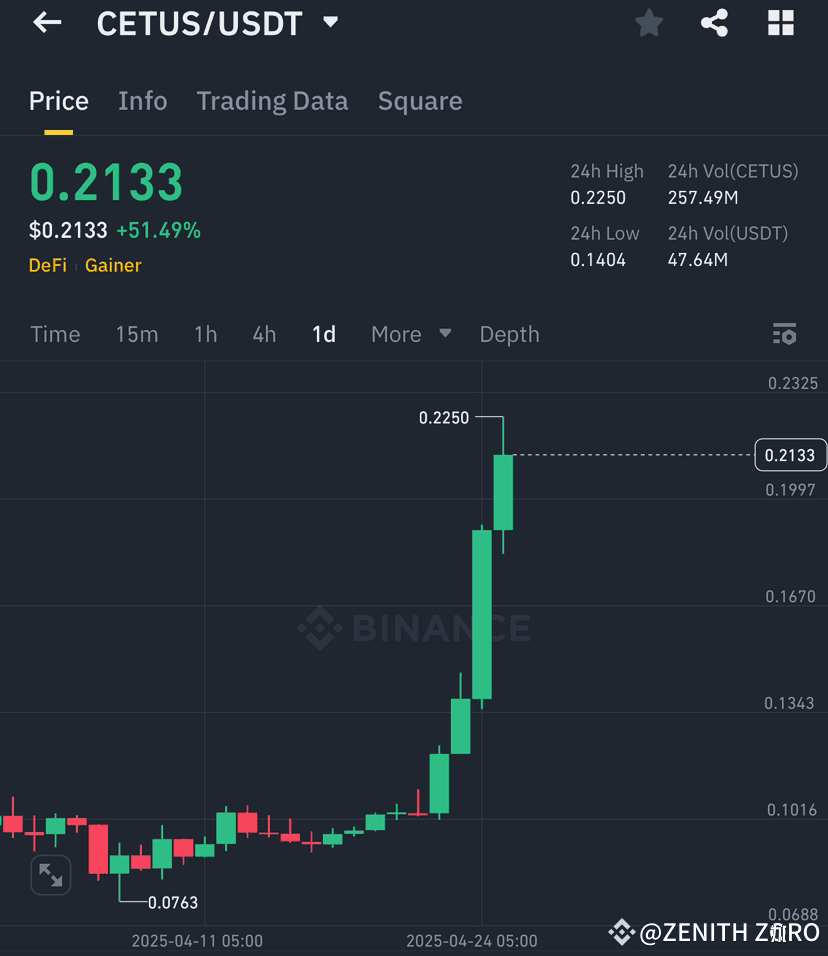The height and width of the screenshot is (956, 828).
Task: Open the CETUS/USDT pair dropdown
Action: point(329,23)
